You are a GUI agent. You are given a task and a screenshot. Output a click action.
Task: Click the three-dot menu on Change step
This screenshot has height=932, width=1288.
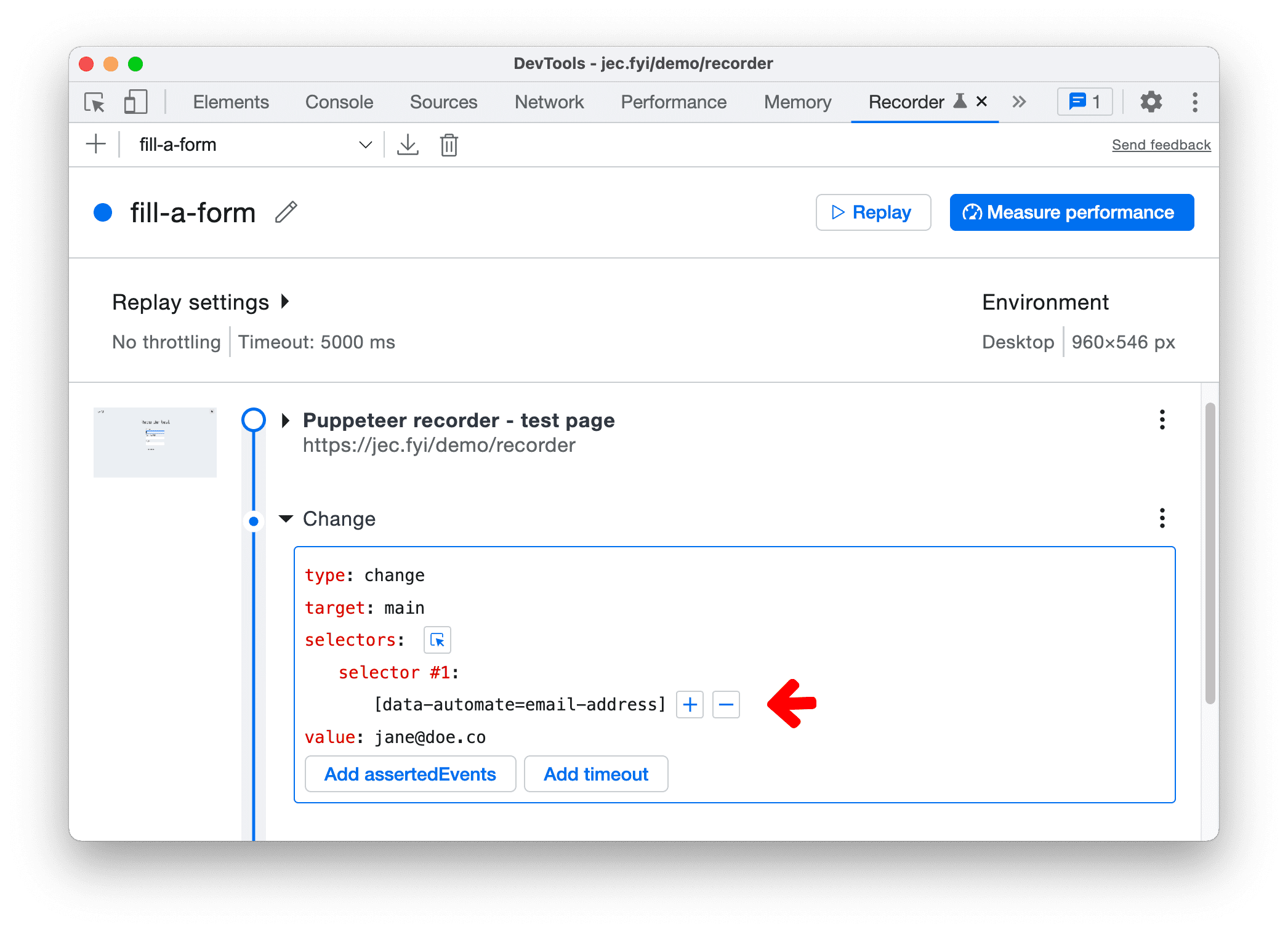1163,517
